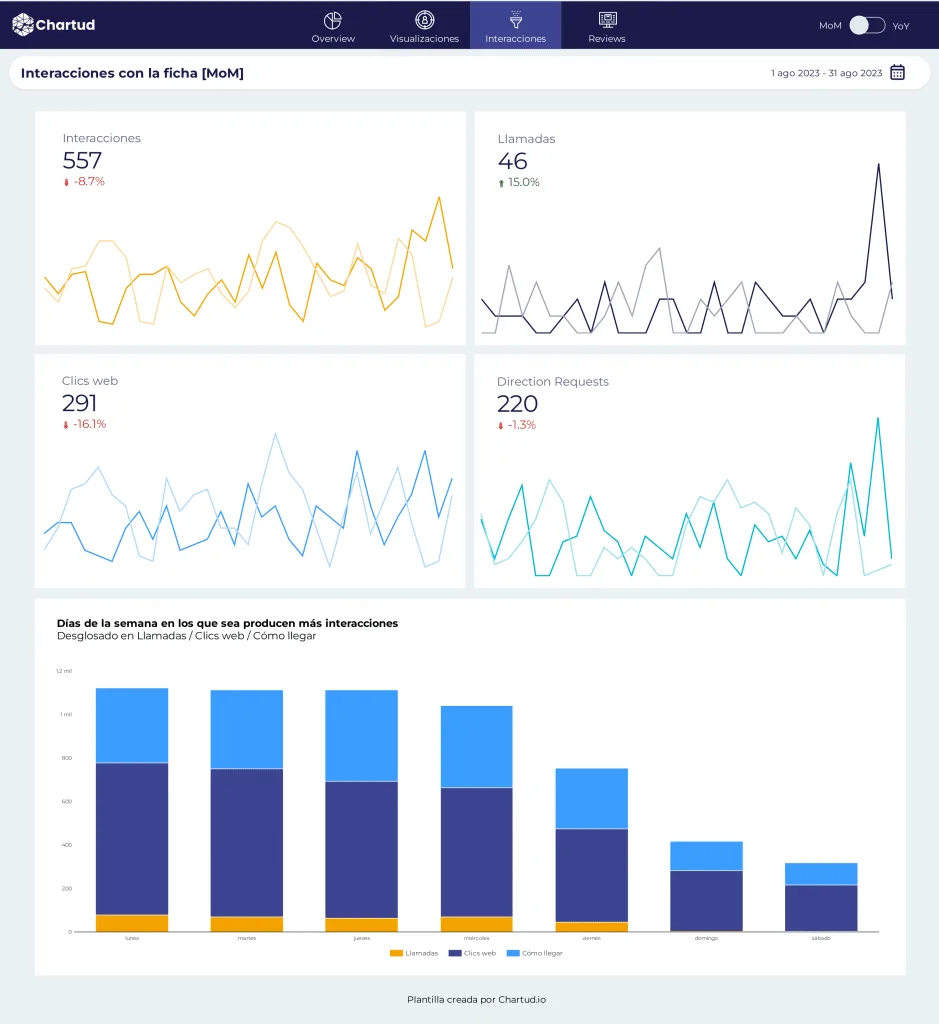Click the YoY label
Image resolution: width=939 pixels, height=1024 pixels.
tap(901, 26)
